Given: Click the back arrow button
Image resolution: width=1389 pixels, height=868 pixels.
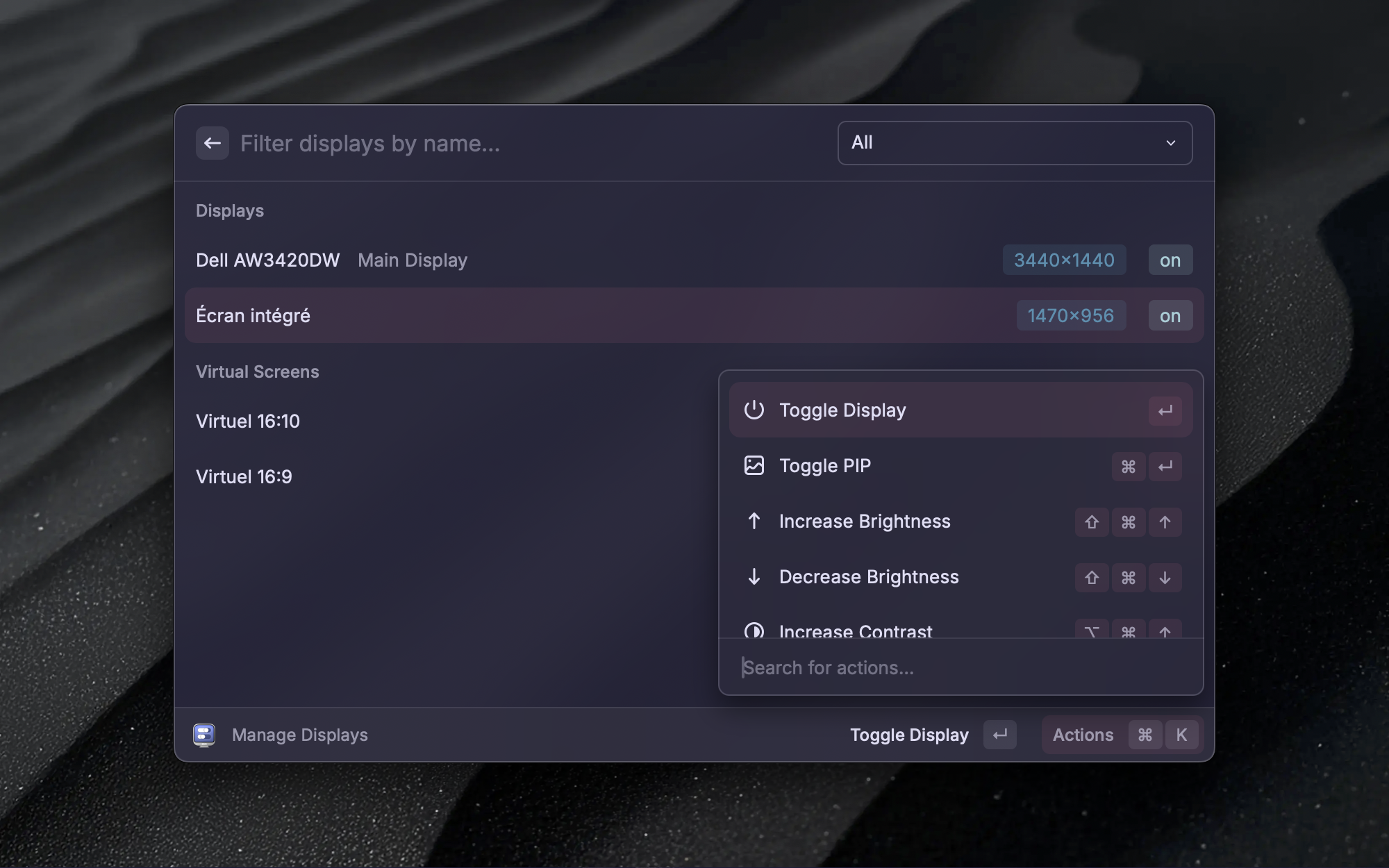Looking at the screenshot, I should click(x=212, y=143).
